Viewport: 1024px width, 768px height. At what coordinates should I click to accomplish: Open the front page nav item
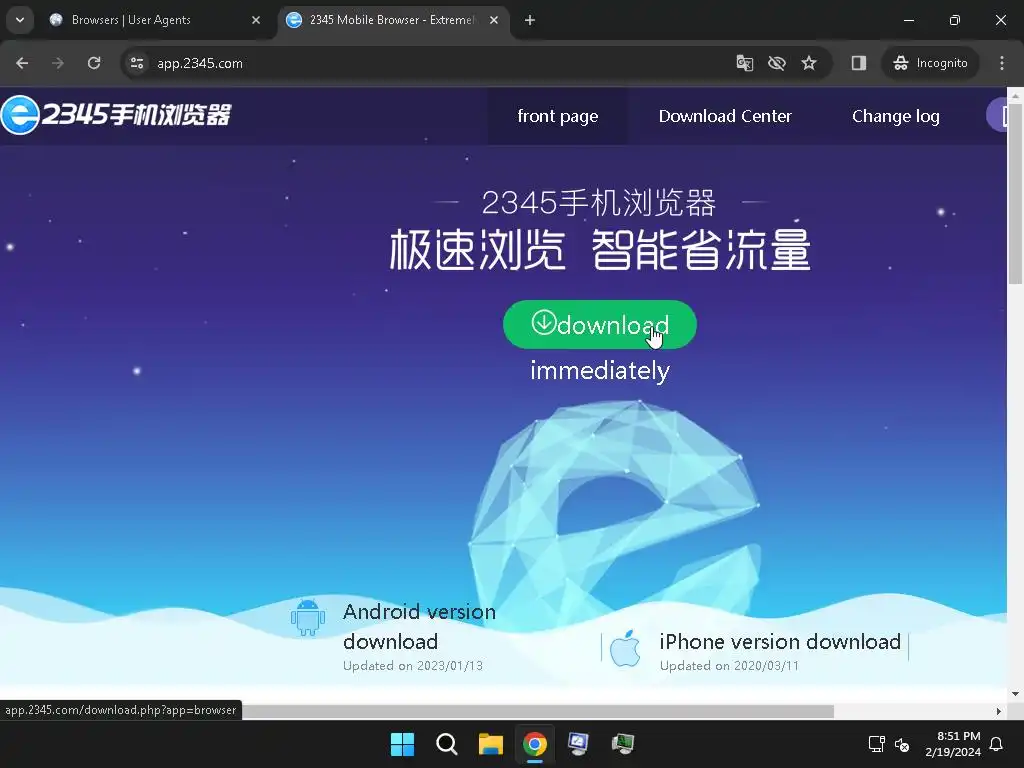click(558, 116)
